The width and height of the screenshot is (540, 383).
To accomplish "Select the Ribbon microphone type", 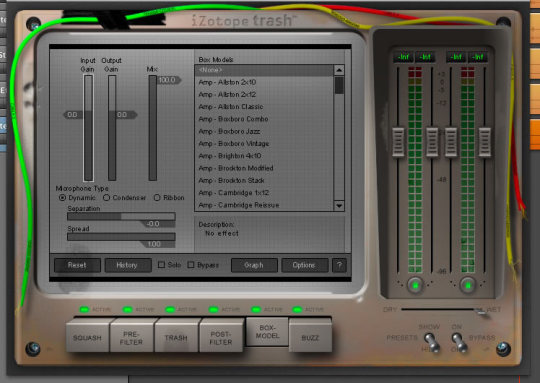I will pos(157,197).
